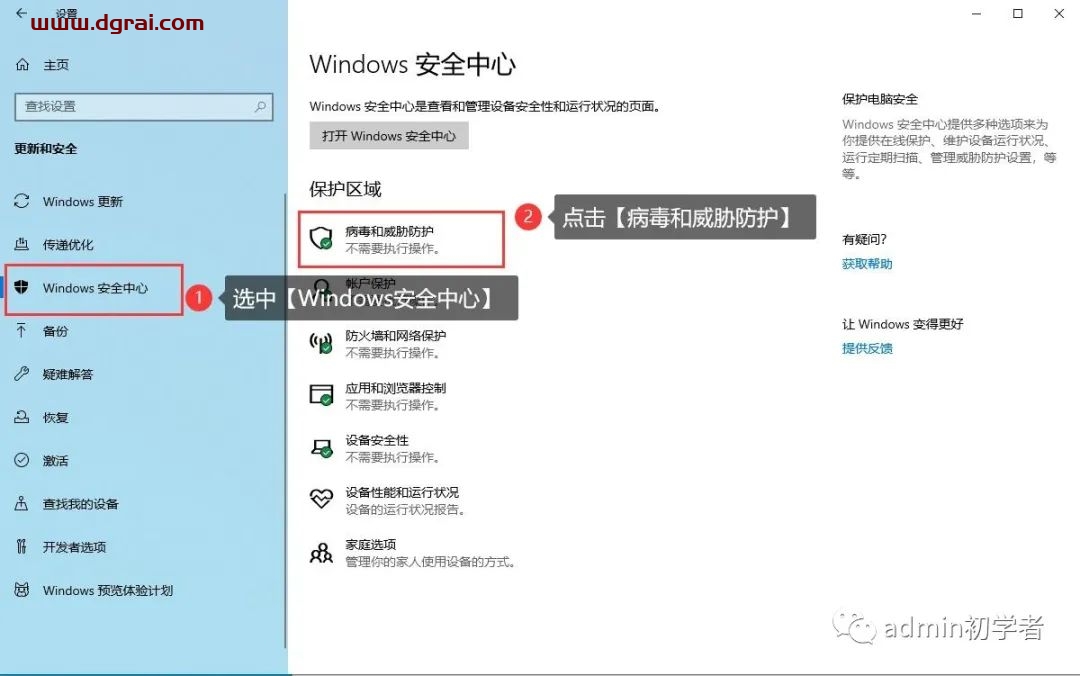The width and height of the screenshot is (1080, 676).
Task: Click the 获取帮助 link
Action: [867, 264]
